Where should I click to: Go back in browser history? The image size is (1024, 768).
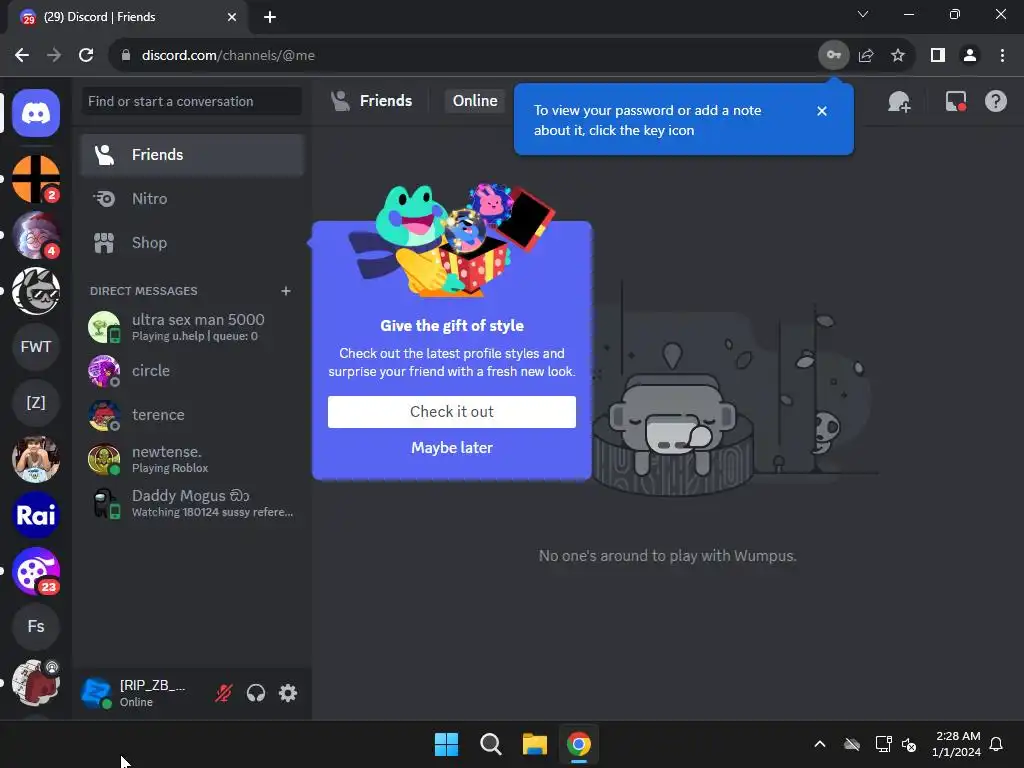tap(22, 56)
